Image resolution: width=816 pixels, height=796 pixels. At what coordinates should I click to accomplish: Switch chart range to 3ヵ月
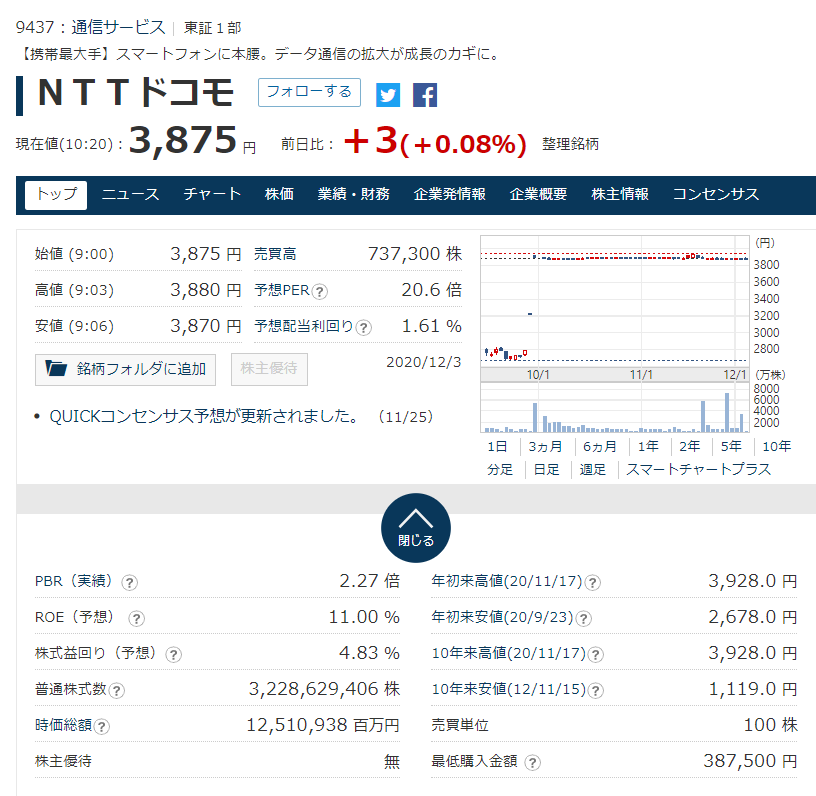point(545,446)
